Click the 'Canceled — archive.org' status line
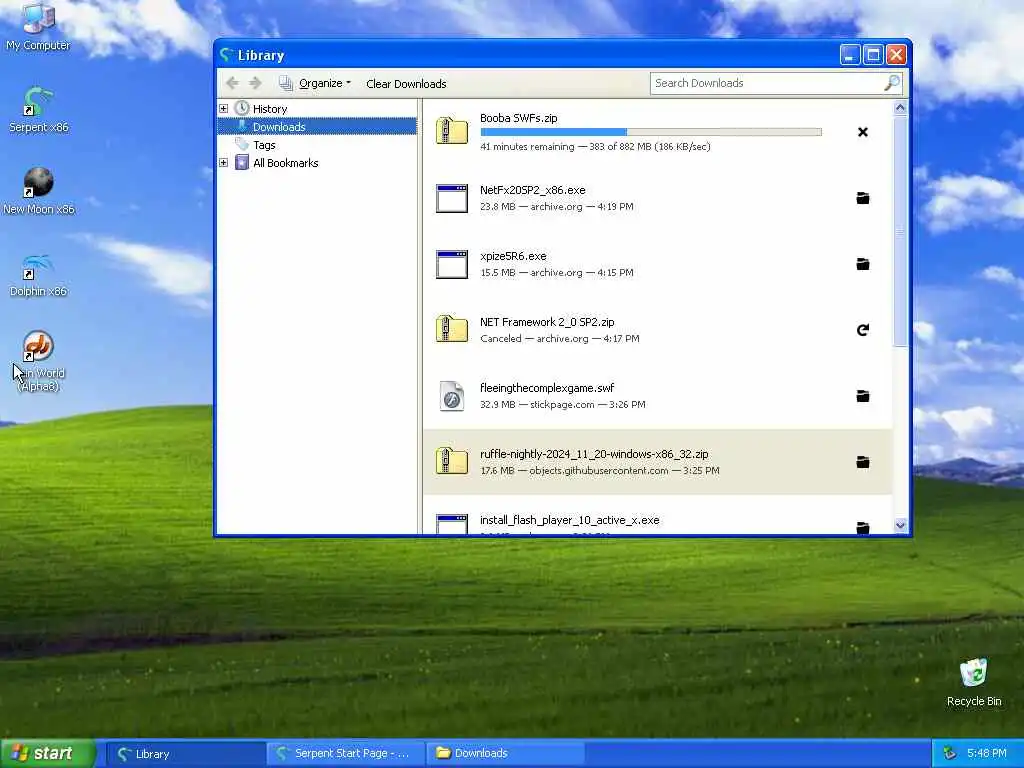This screenshot has height=768, width=1024. [x=560, y=338]
